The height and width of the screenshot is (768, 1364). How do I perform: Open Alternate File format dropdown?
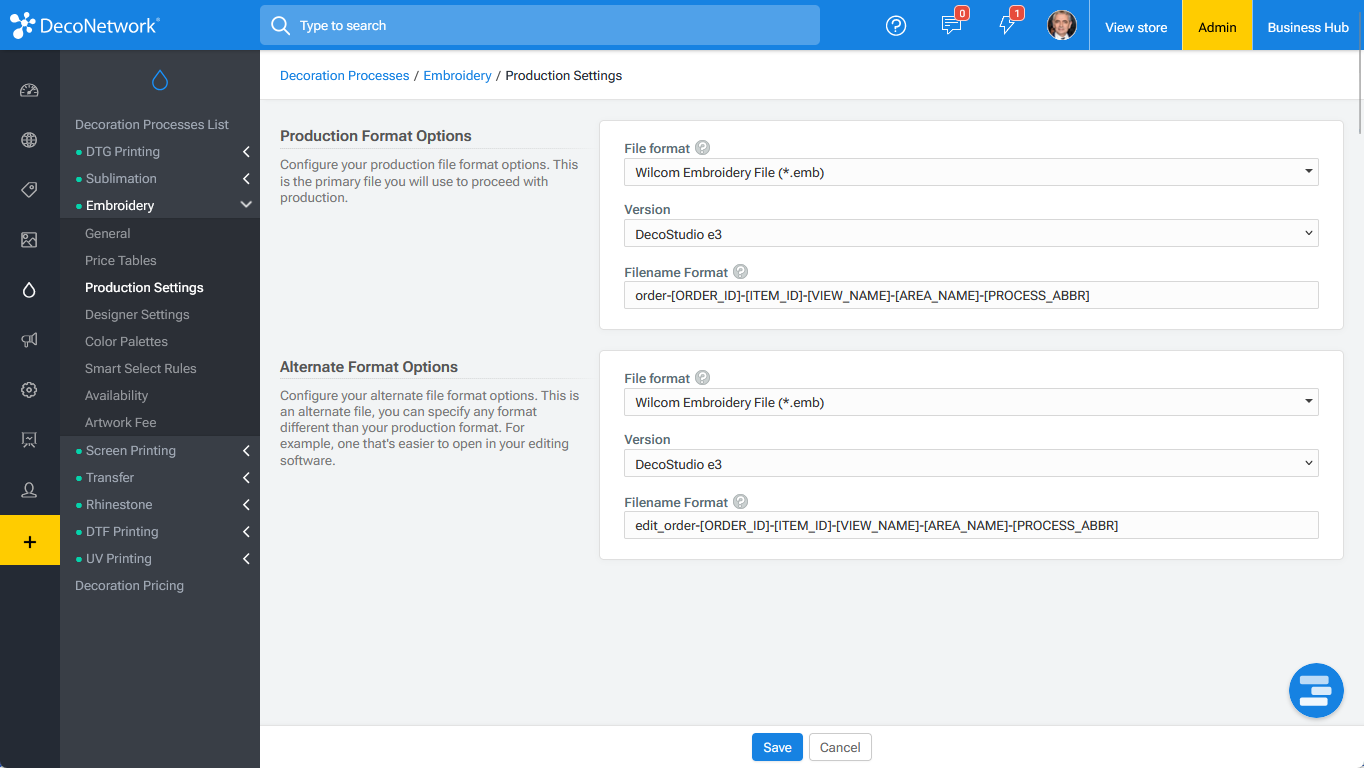coord(971,402)
